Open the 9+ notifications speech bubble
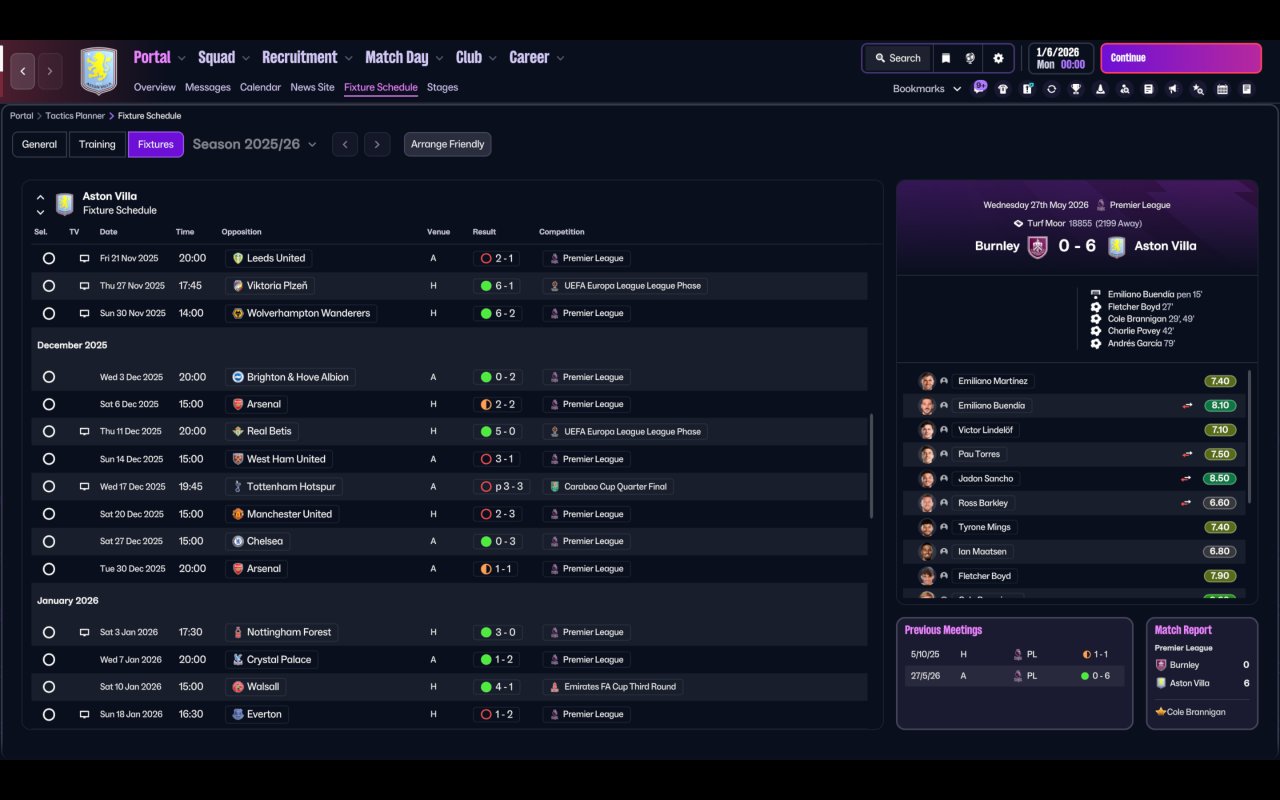Screen dimensions: 1280x800 980,87
